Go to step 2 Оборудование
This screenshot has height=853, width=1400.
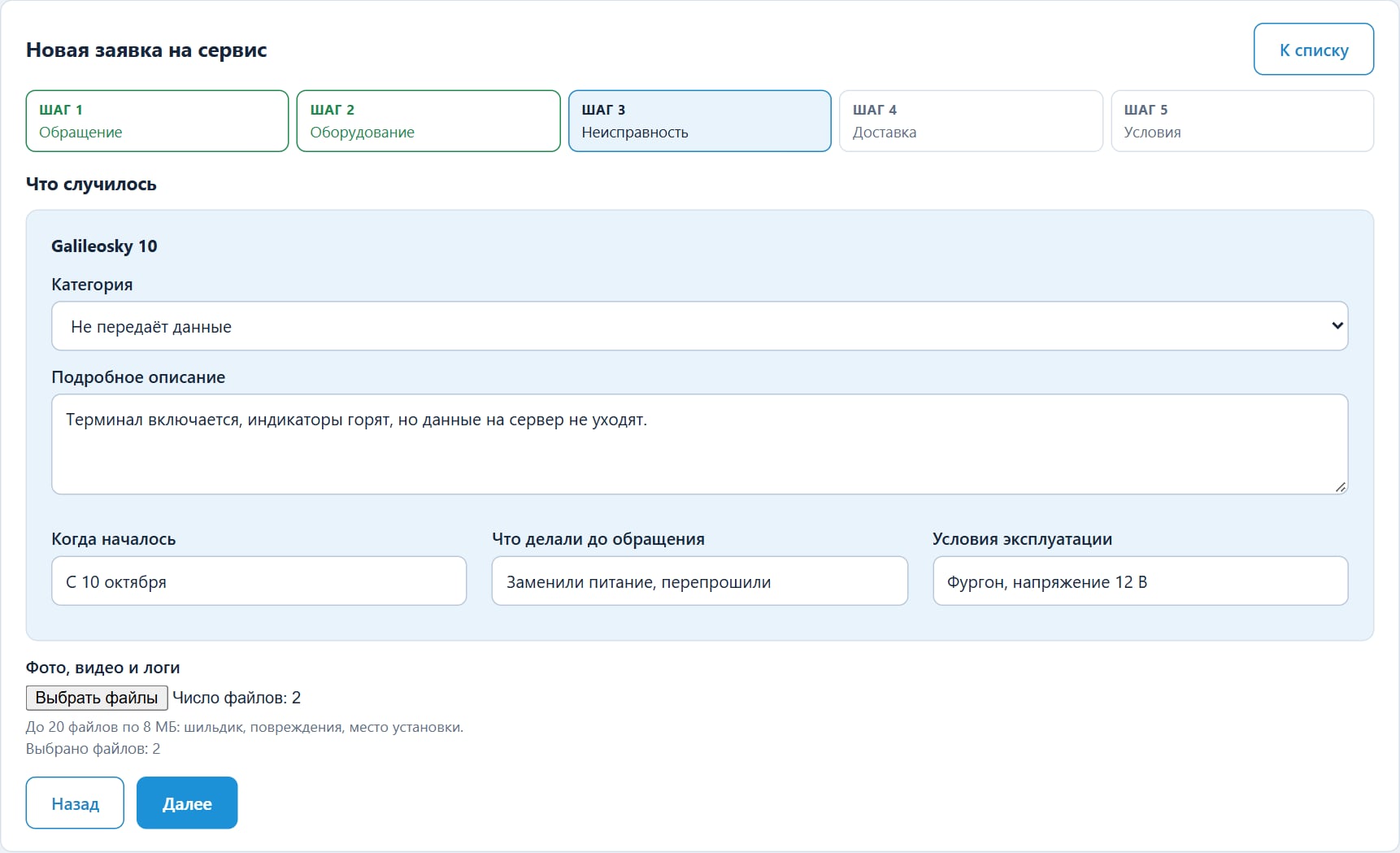pyautogui.click(x=428, y=120)
